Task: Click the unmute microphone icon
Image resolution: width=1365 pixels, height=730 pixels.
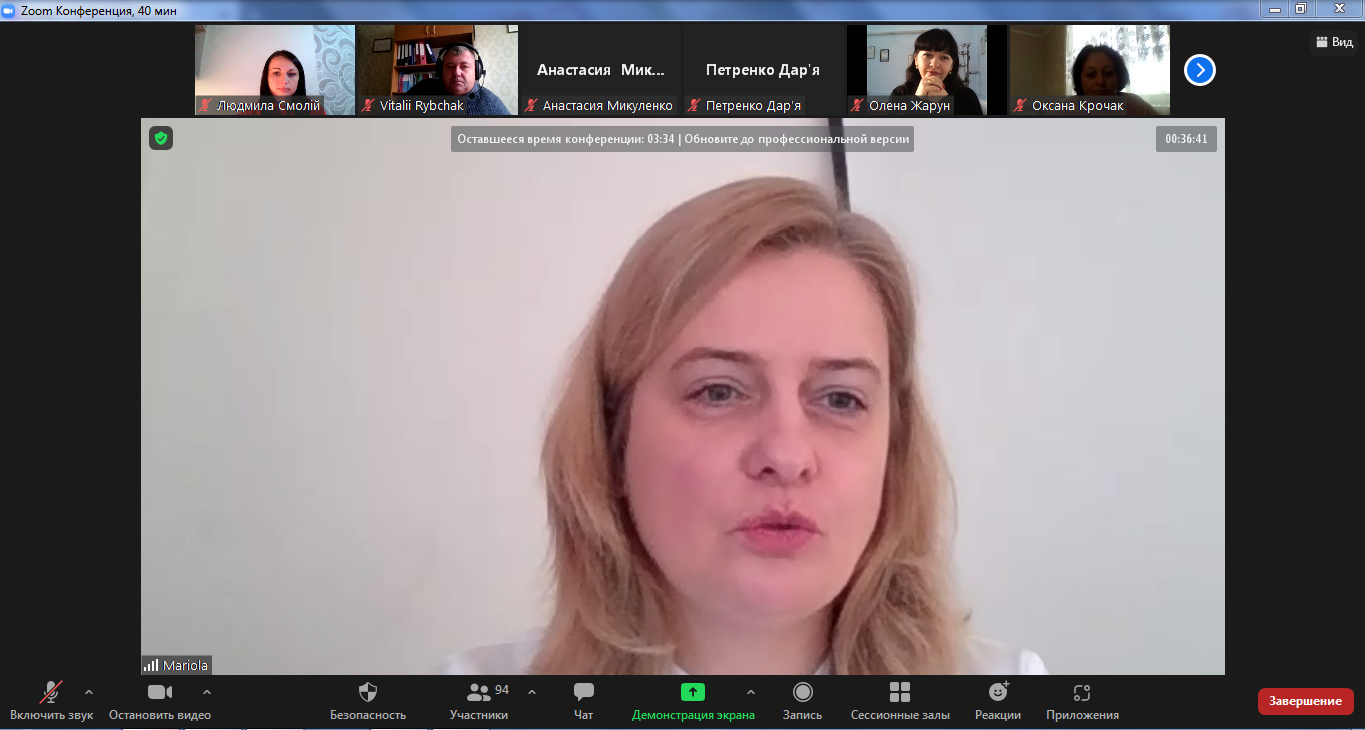Action: tap(51, 692)
